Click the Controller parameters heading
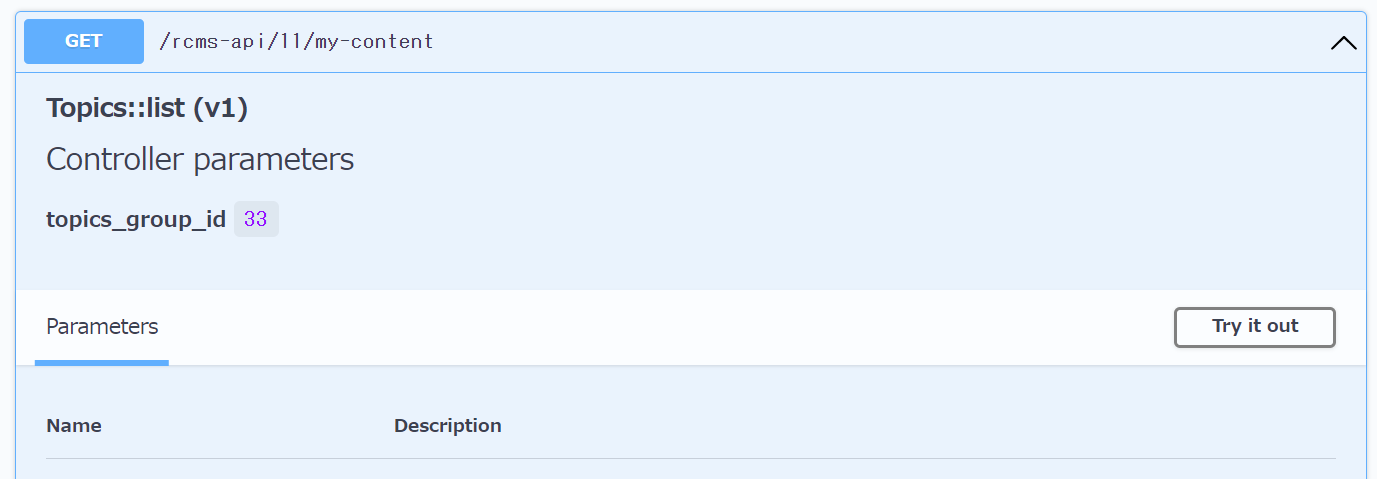 pos(200,159)
